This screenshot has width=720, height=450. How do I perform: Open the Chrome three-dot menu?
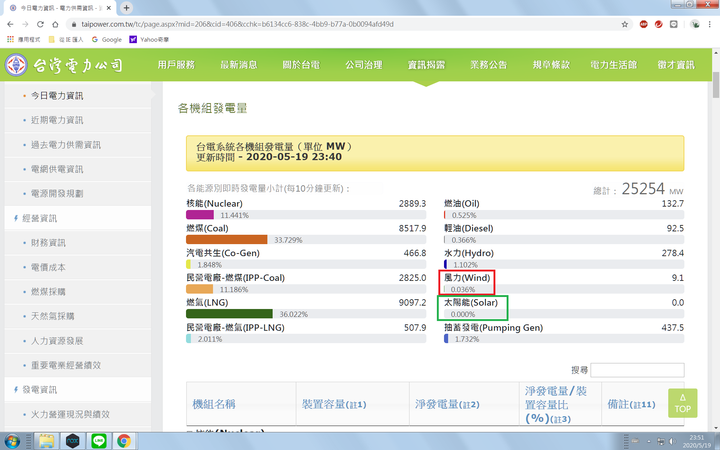[709, 24]
